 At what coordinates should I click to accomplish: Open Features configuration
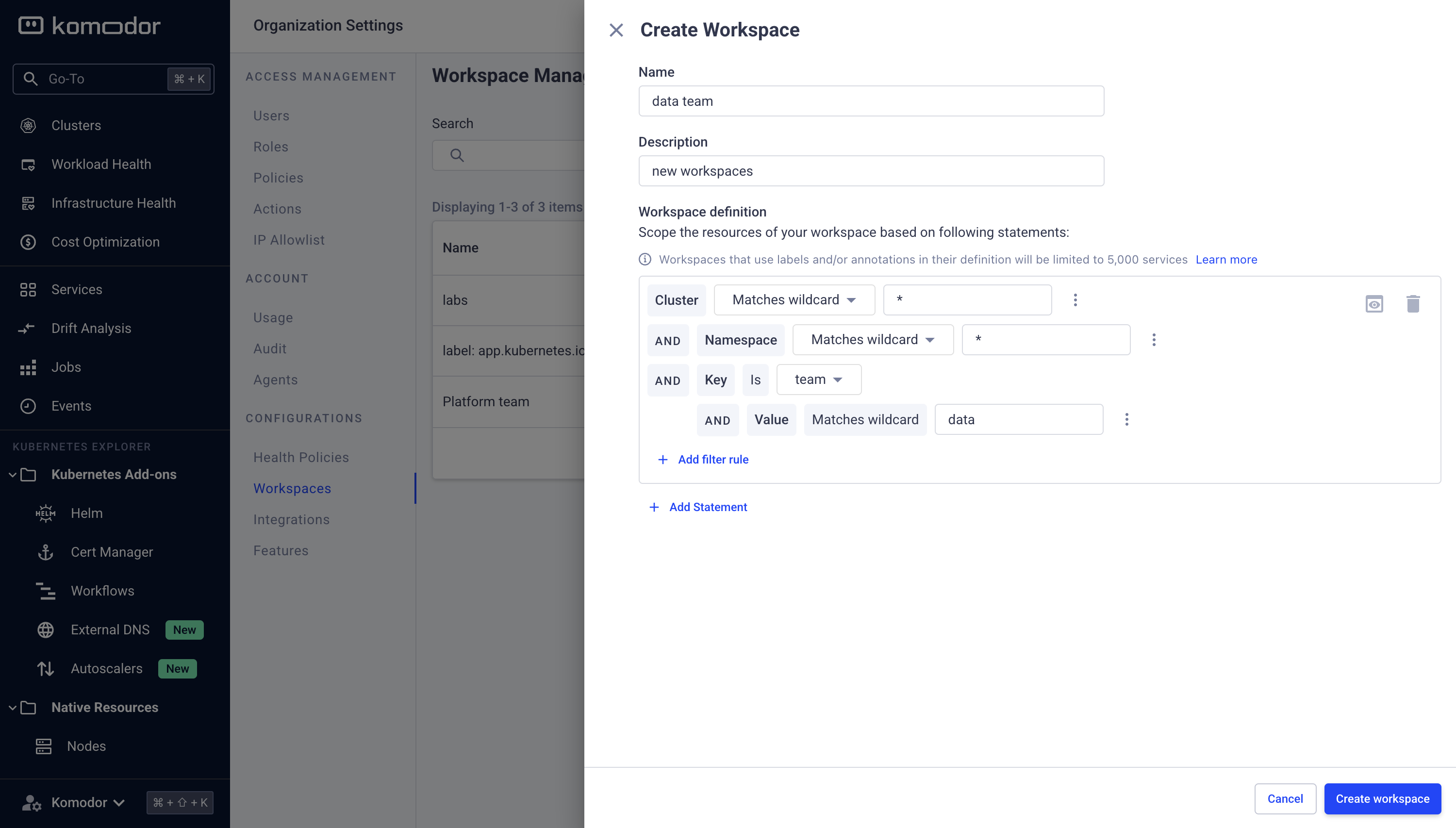coord(281,550)
